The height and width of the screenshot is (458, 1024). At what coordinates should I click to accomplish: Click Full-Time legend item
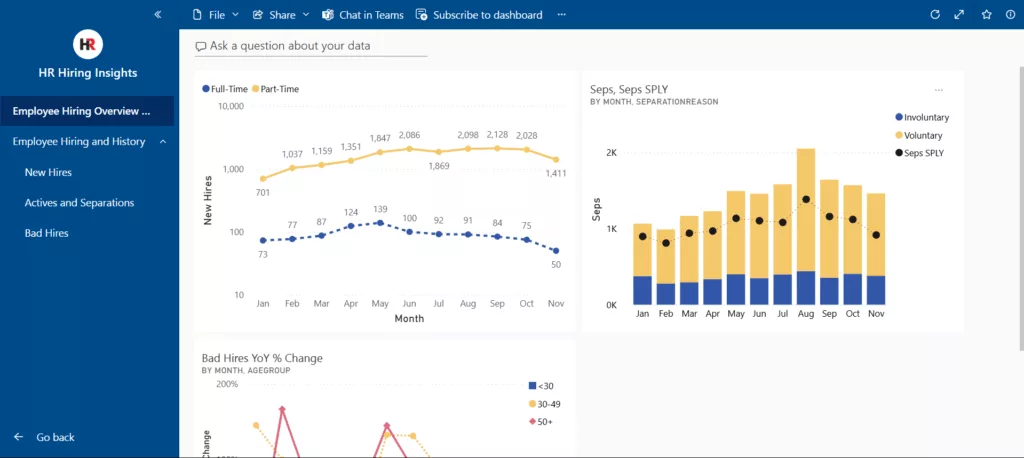point(226,89)
